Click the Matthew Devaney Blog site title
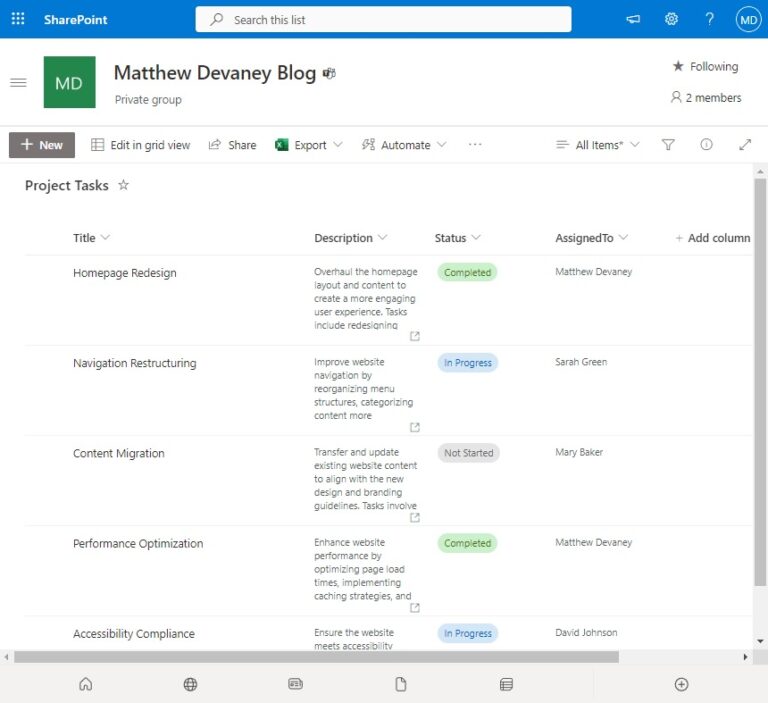 215,73
